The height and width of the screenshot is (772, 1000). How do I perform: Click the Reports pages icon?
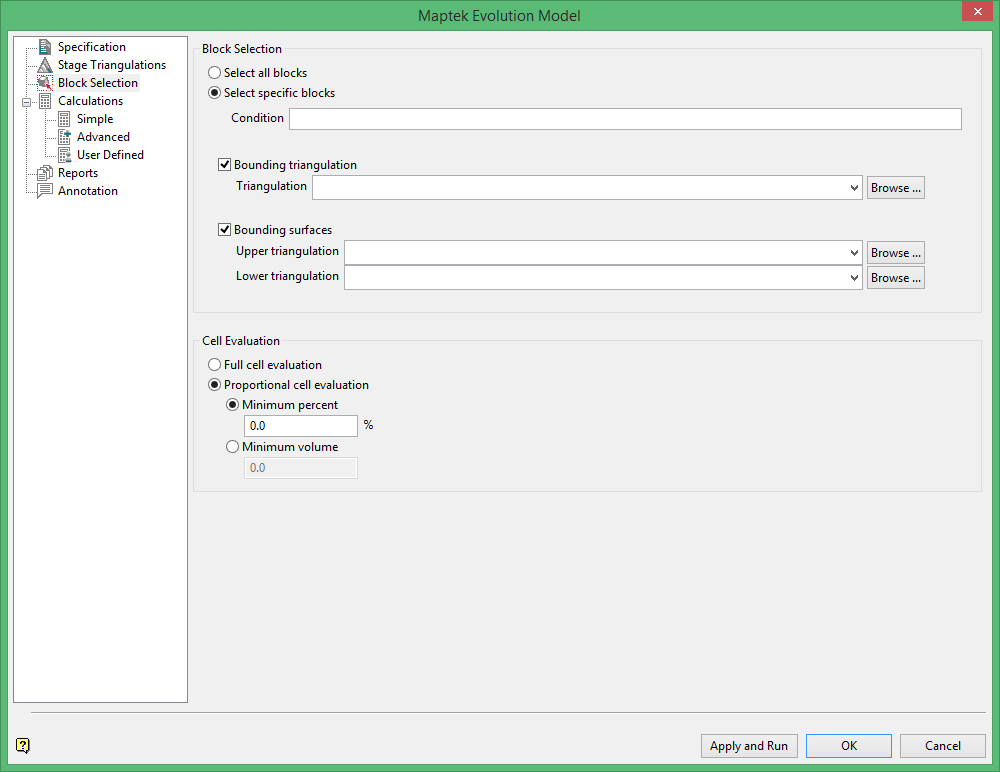pos(44,173)
